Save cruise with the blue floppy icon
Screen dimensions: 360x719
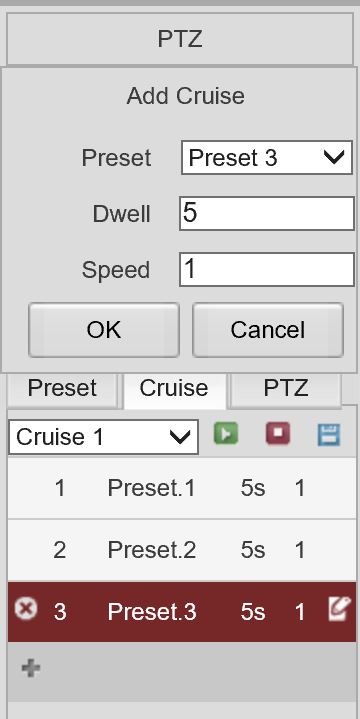(329, 435)
